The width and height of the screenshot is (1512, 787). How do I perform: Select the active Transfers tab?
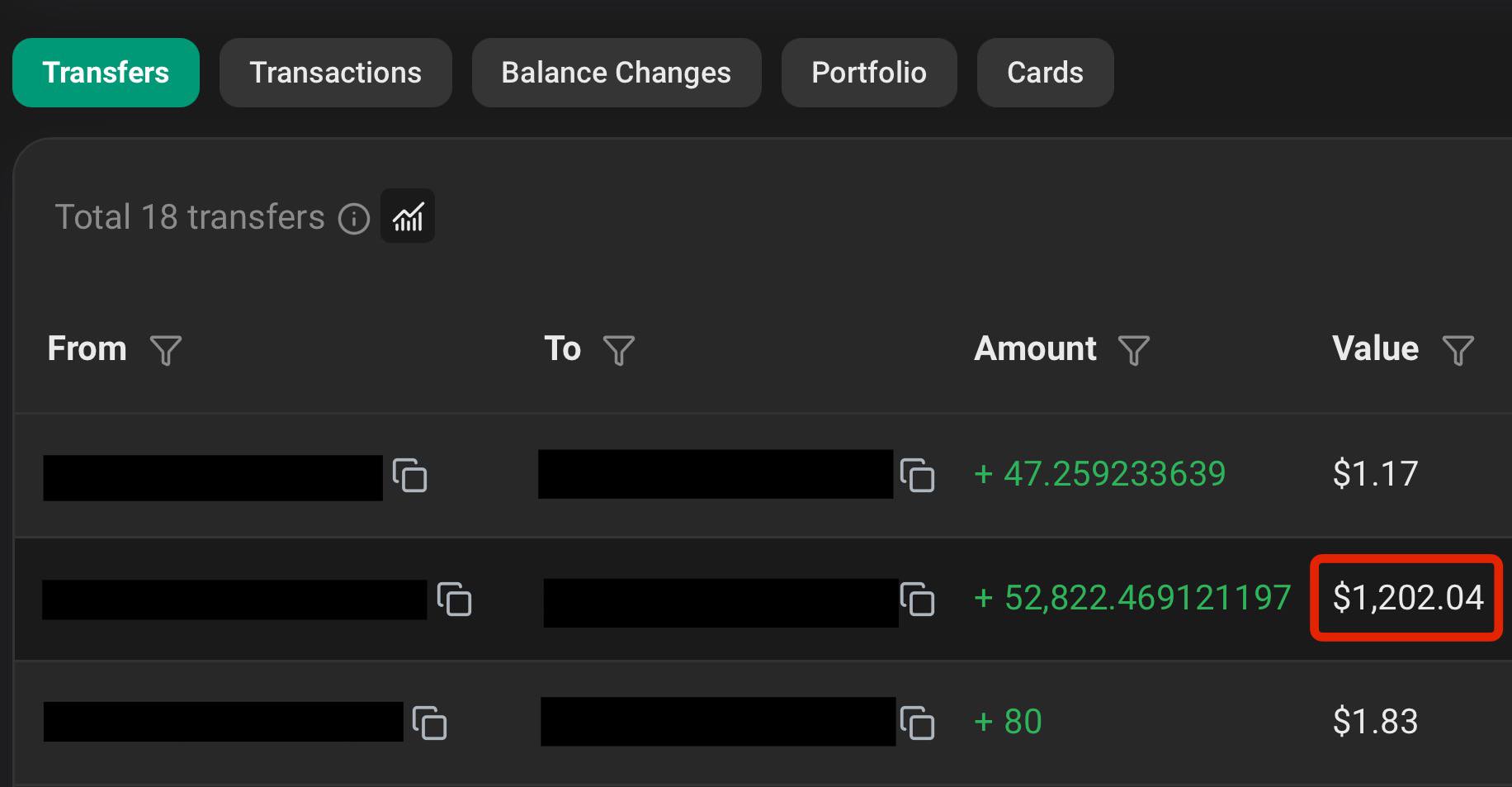[106, 73]
